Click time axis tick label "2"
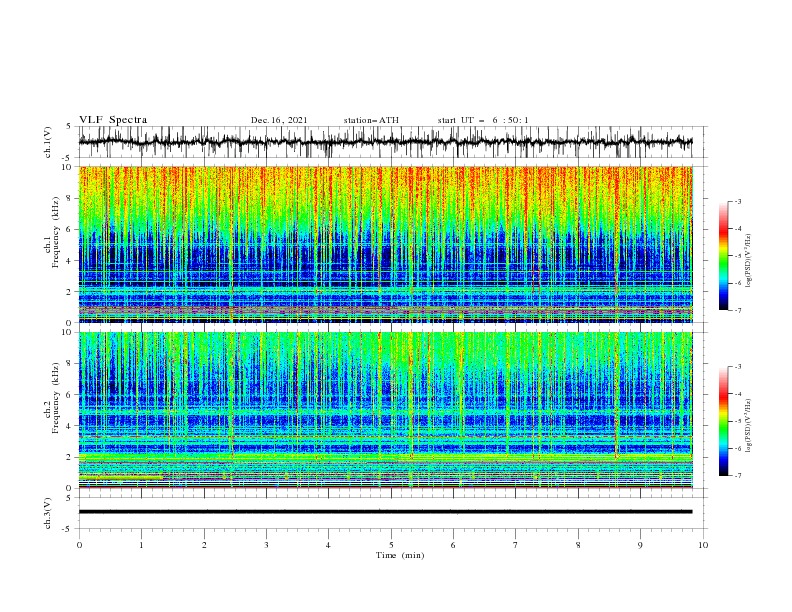The image size is (792, 612). tap(204, 545)
